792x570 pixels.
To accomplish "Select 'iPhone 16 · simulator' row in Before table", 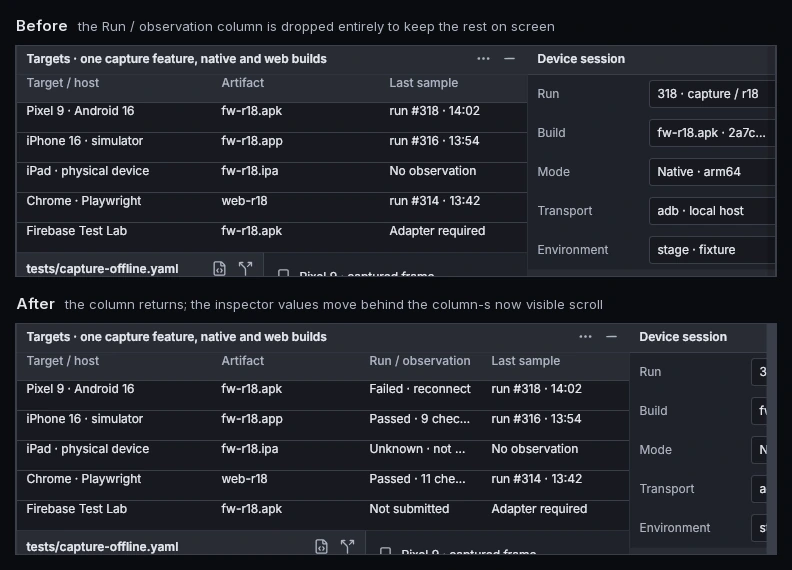I will pos(272,147).
